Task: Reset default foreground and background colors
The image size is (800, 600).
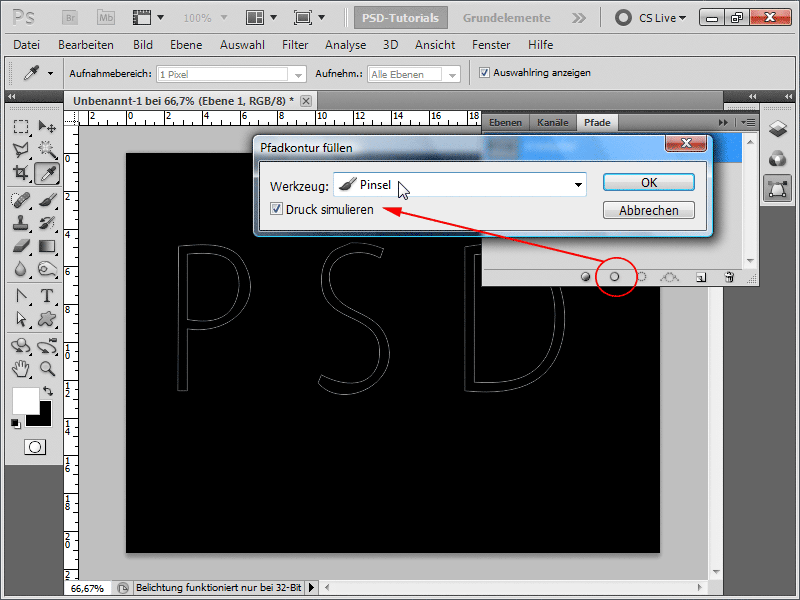Action: pos(16,423)
